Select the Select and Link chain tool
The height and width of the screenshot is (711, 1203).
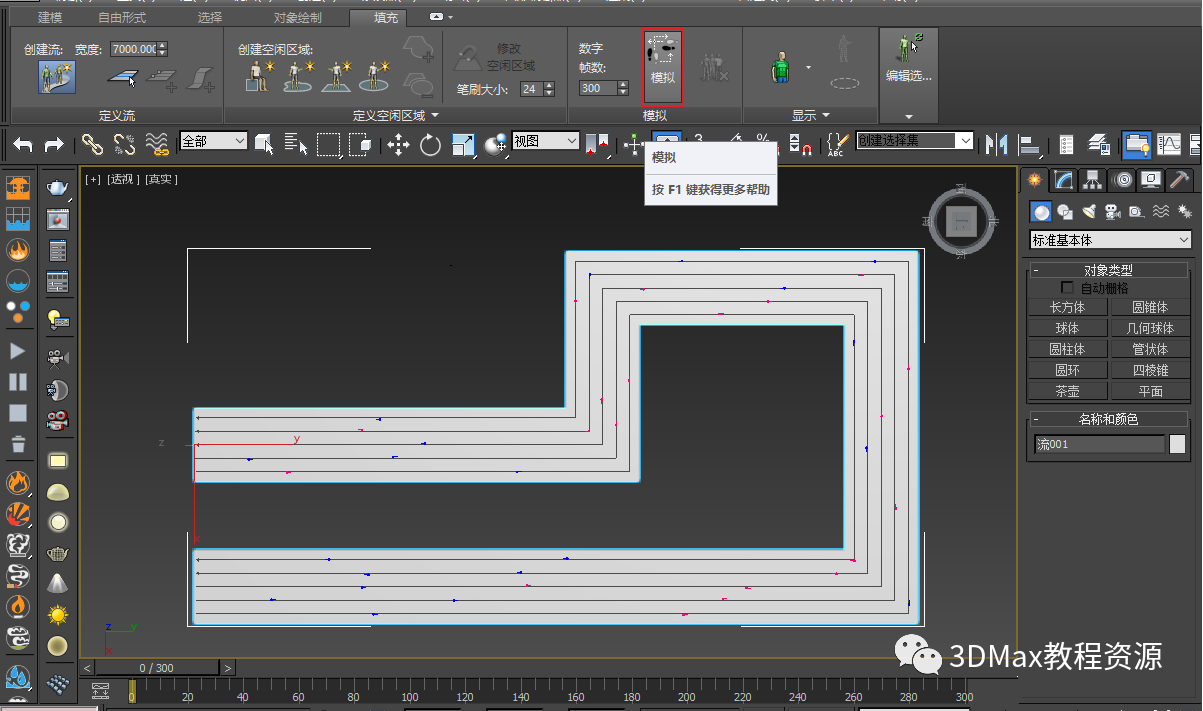[92, 145]
